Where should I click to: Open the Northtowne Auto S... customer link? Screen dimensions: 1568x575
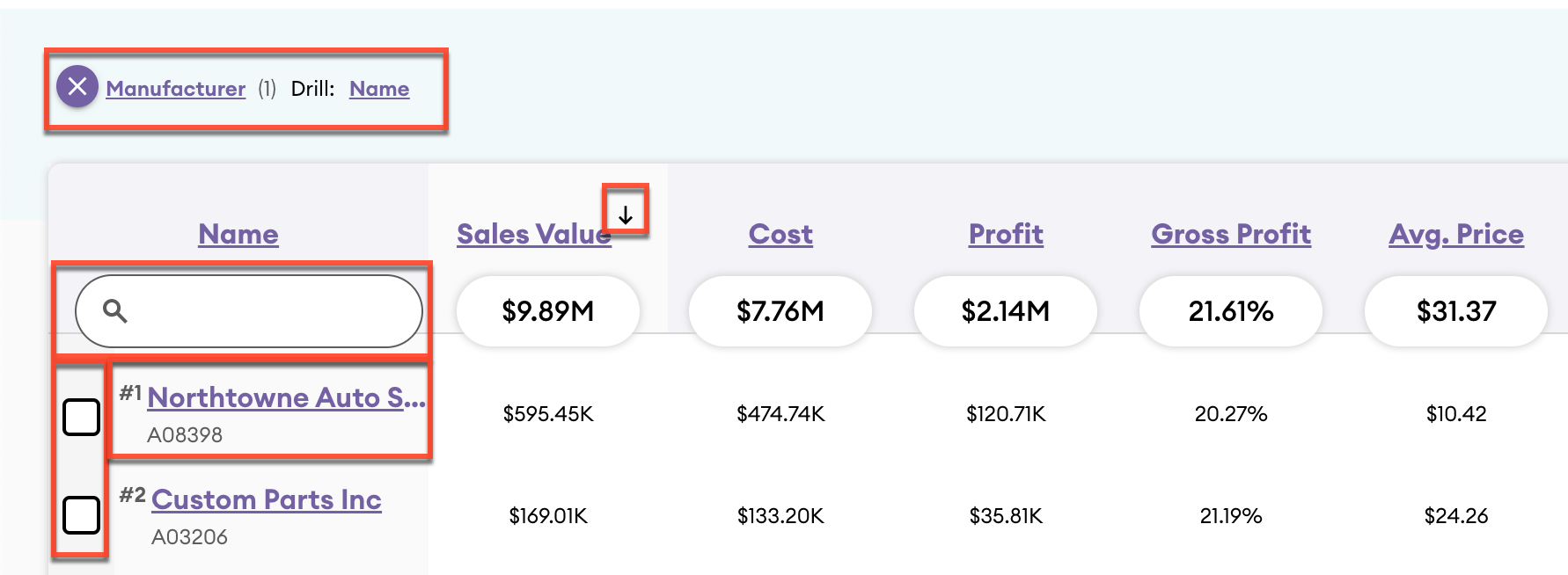[286, 397]
